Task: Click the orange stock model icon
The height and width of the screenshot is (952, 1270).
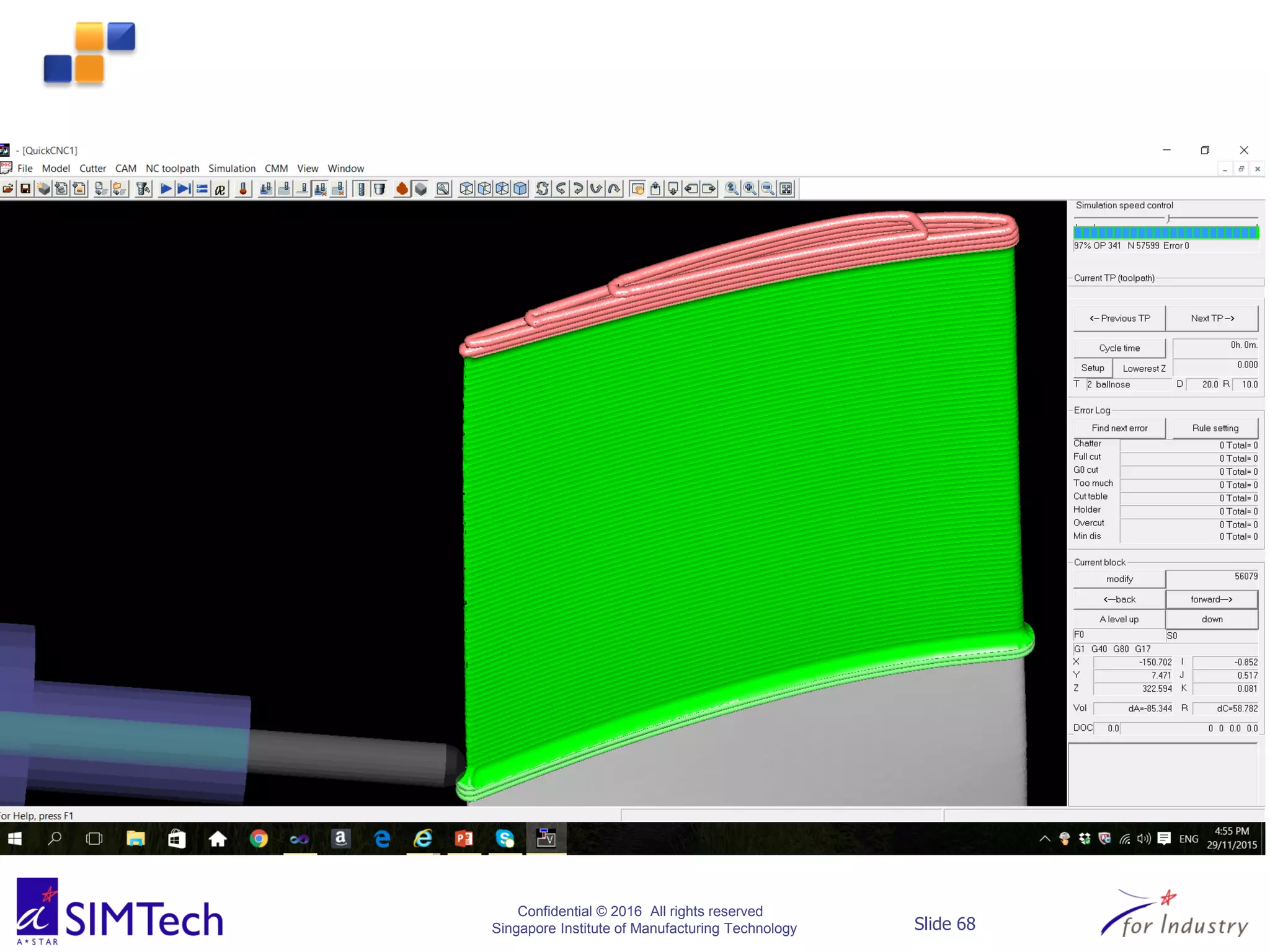Action: click(x=402, y=188)
